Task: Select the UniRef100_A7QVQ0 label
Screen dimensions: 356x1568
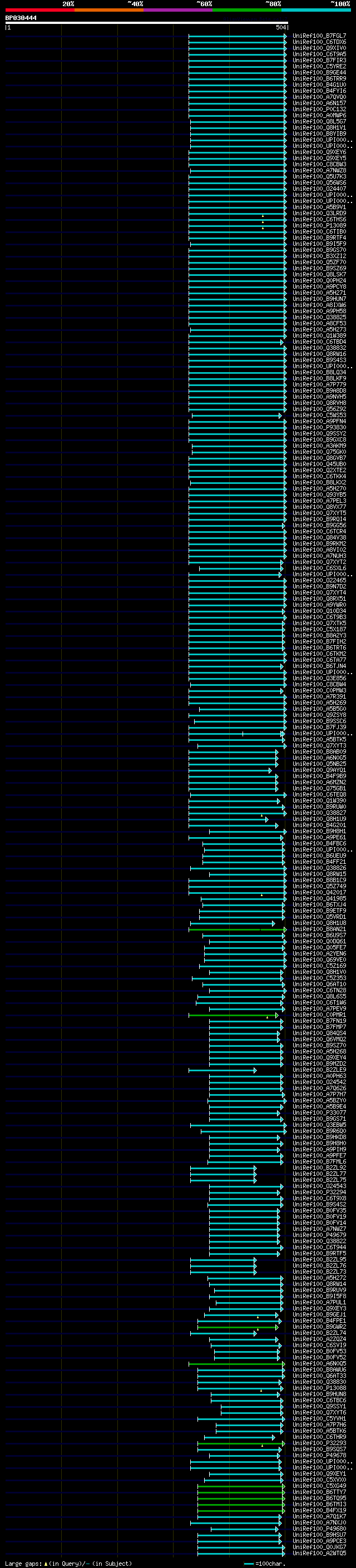Action: pos(319,97)
